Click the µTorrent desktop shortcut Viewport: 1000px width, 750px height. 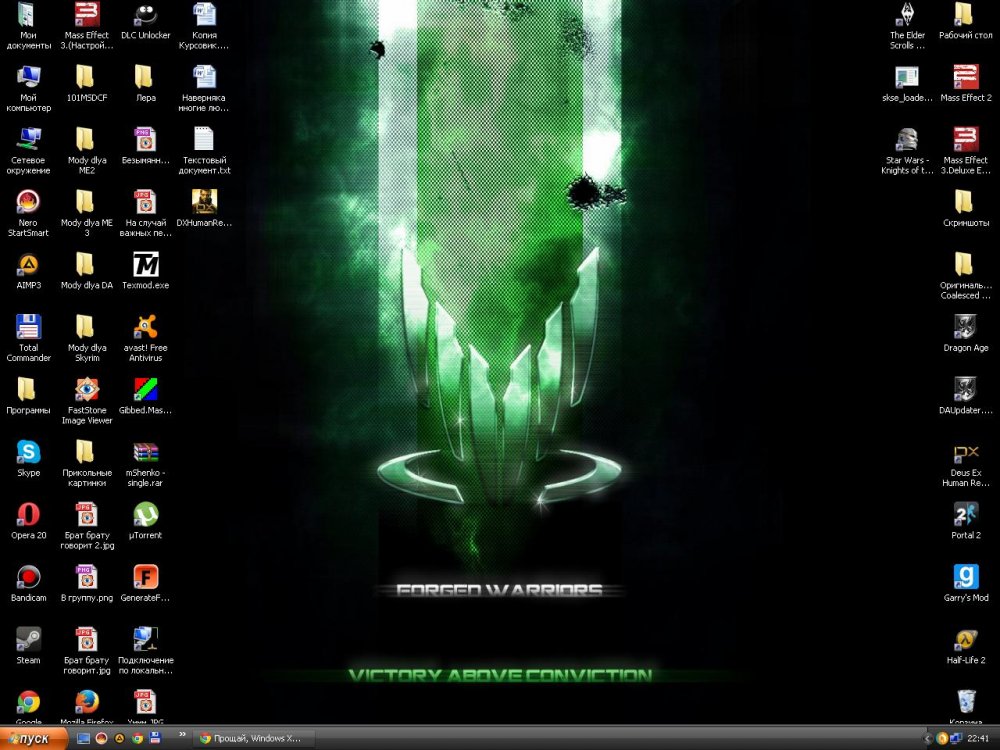[x=145, y=520]
